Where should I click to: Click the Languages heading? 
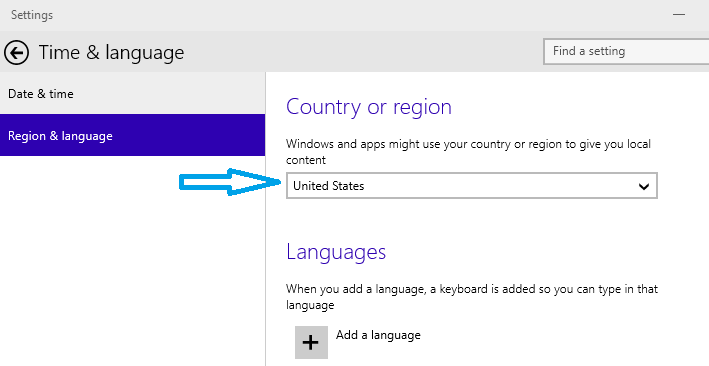tap(336, 252)
